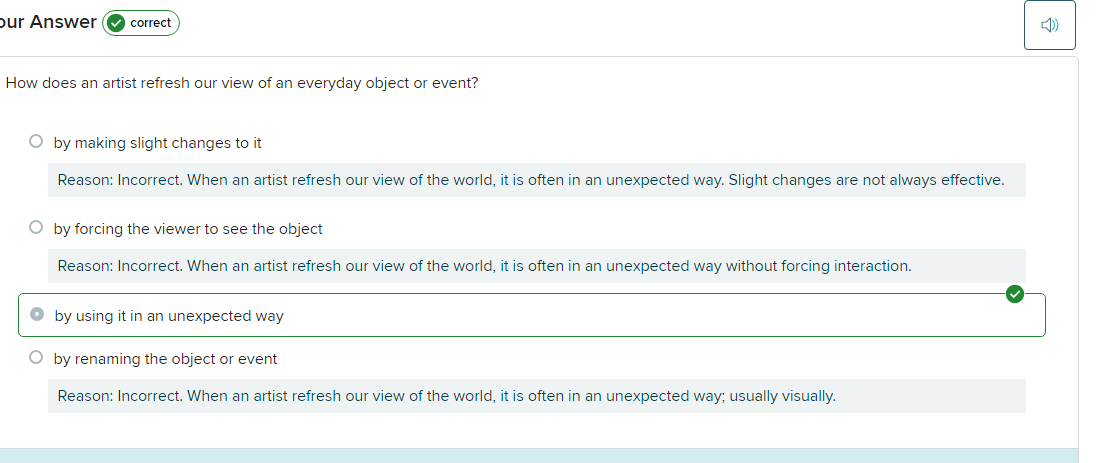Click the 'Answer' heading text
The image size is (1097, 463).
coord(63,22)
